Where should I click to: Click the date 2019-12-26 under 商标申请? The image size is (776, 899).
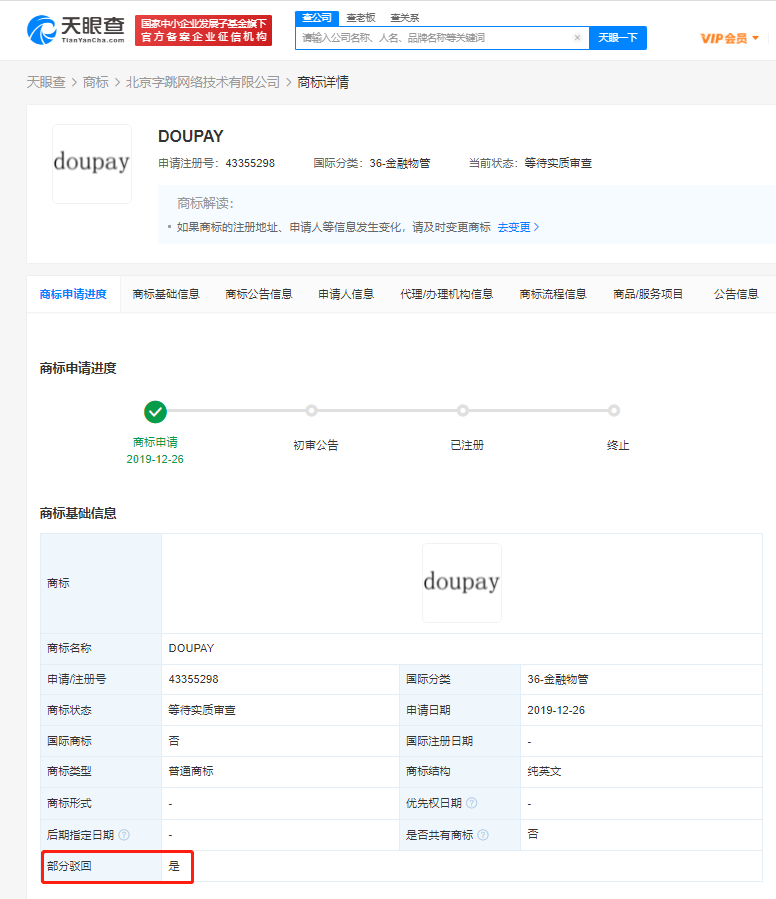155,459
